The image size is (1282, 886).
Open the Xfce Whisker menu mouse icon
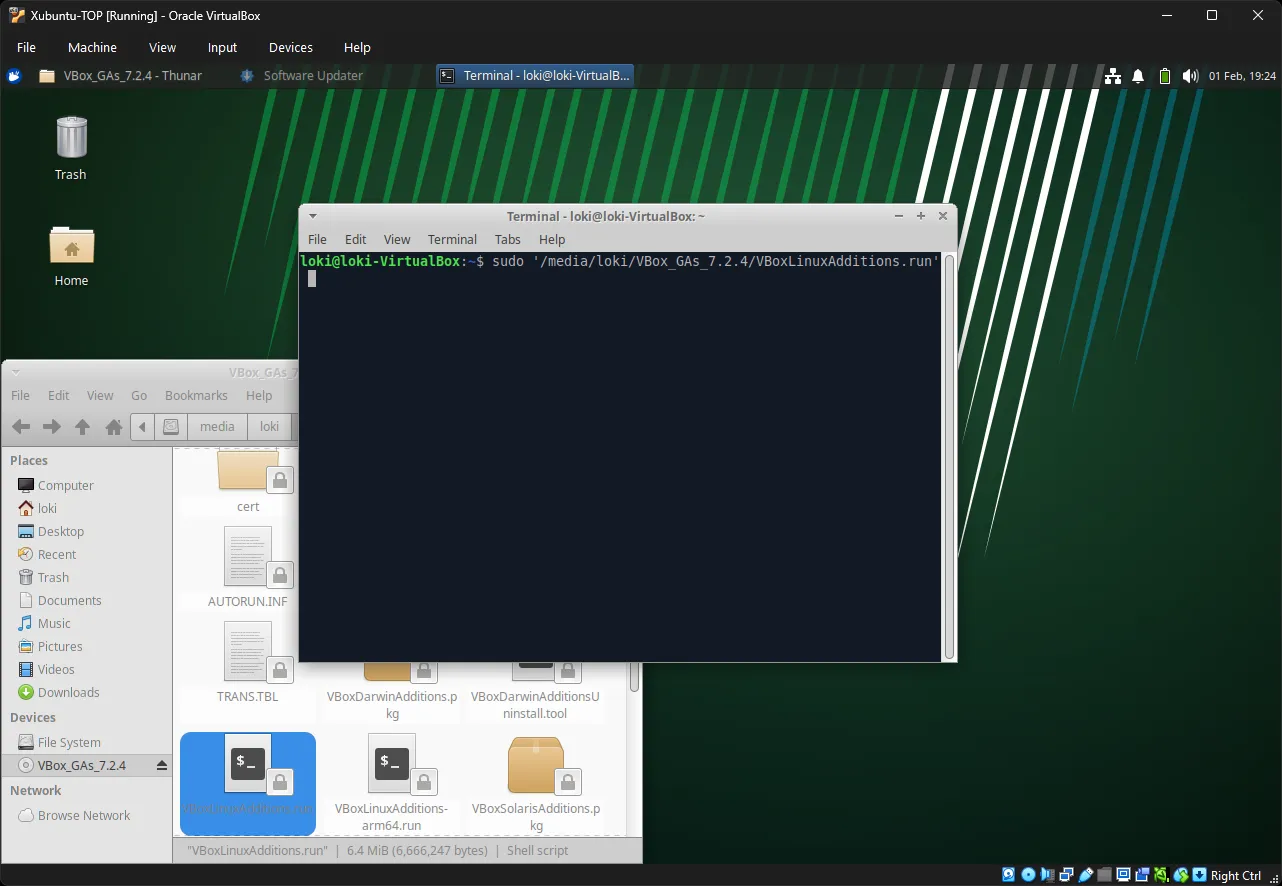pos(14,76)
